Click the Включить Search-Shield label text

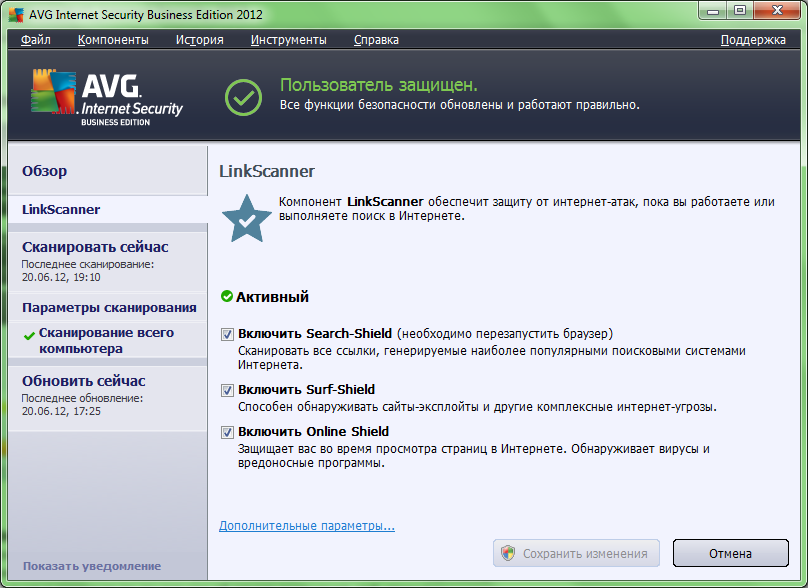tap(315, 333)
